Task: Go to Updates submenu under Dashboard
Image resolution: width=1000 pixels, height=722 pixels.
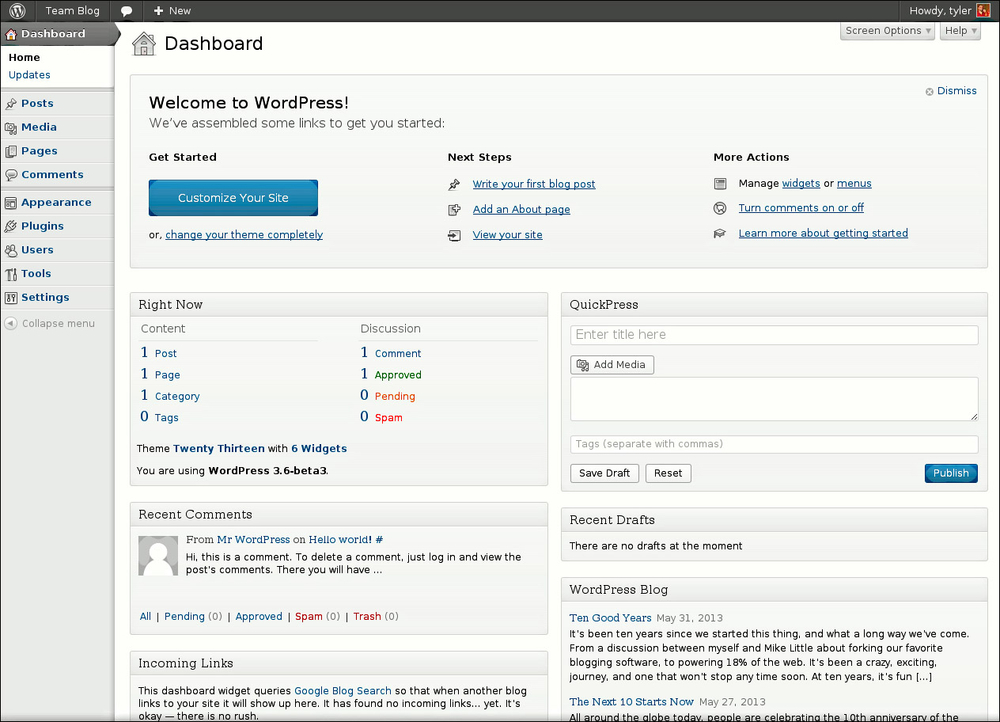Action: pyautogui.click(x=29, y=75)
